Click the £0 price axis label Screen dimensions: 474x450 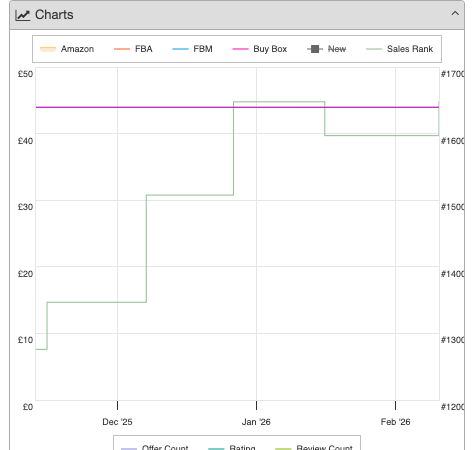point(28,407)
